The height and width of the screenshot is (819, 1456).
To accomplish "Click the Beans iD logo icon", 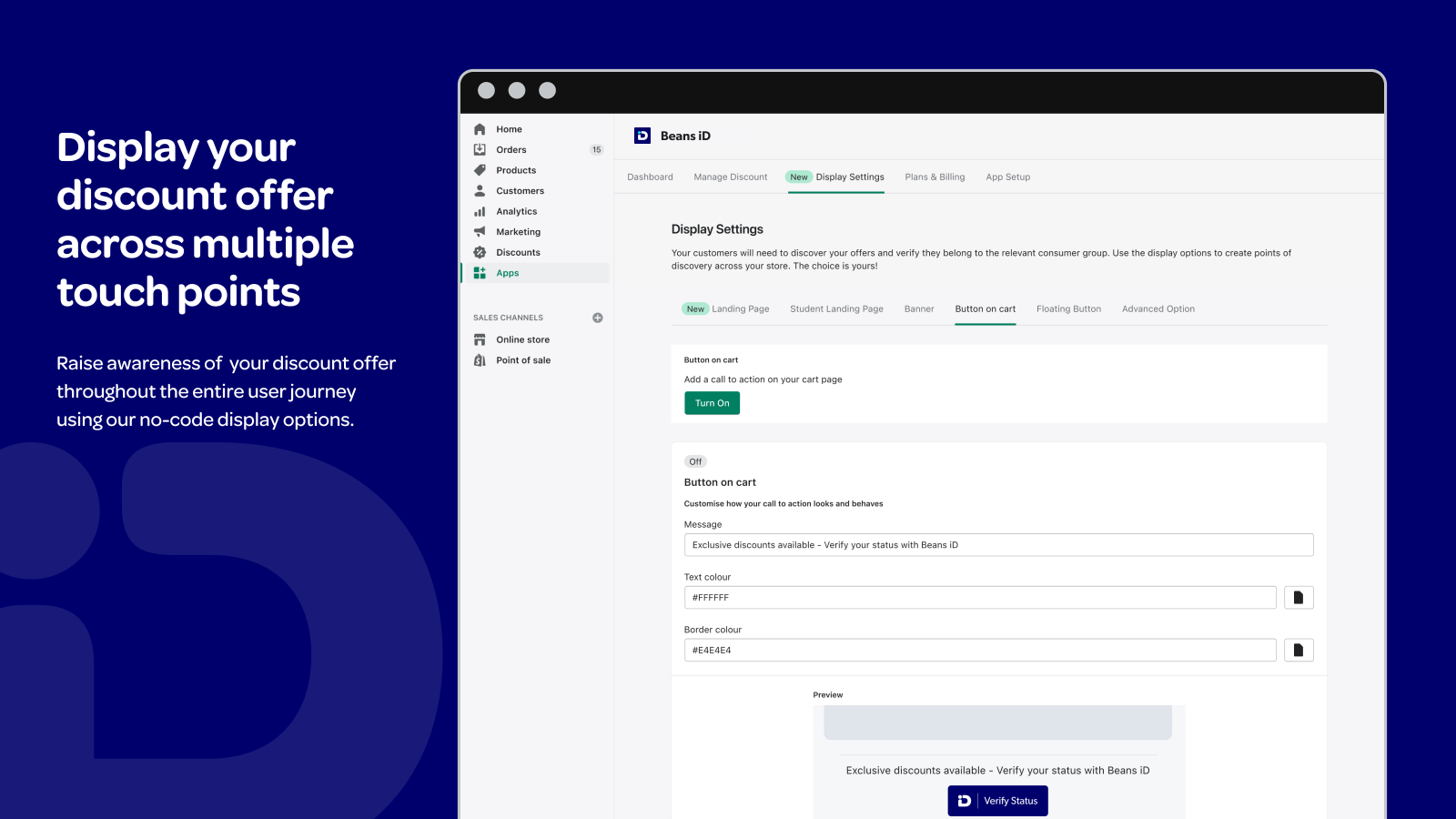I will click(642, 136).
